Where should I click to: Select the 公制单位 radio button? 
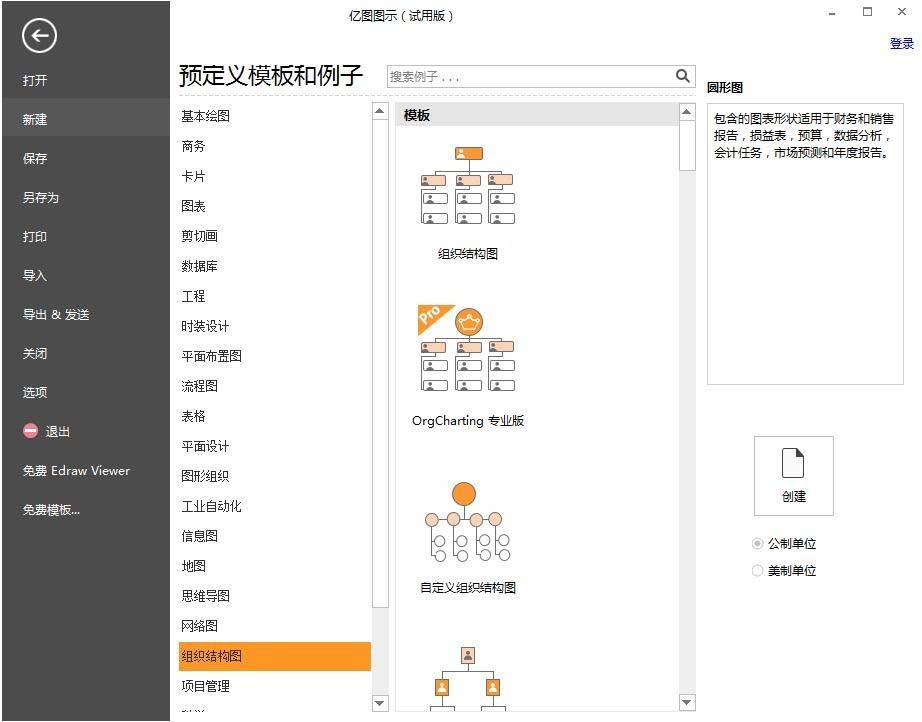pos(758,543)
